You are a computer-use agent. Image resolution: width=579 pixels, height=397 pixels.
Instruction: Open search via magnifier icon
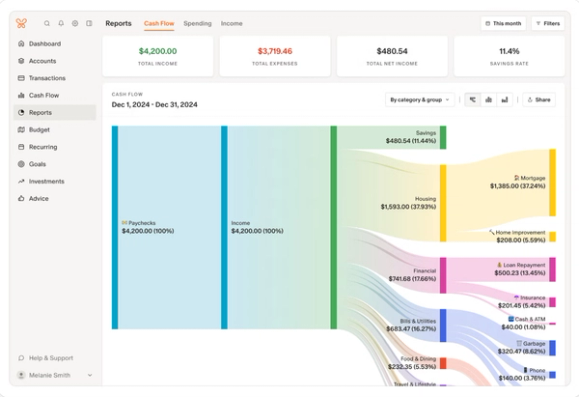pos(47,23)
